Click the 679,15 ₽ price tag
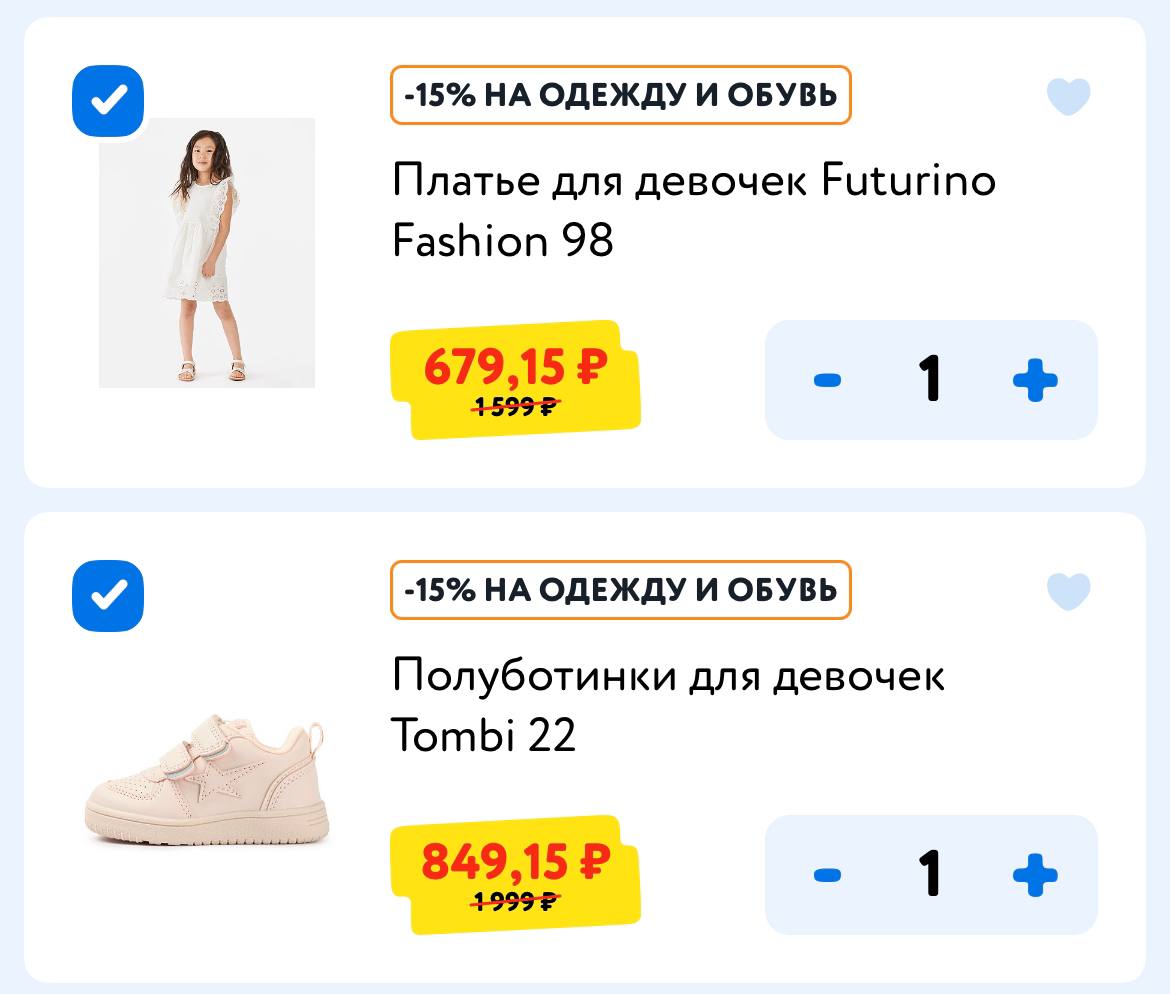The height and width of the screenshot is (994, 1170). (515, 367)
